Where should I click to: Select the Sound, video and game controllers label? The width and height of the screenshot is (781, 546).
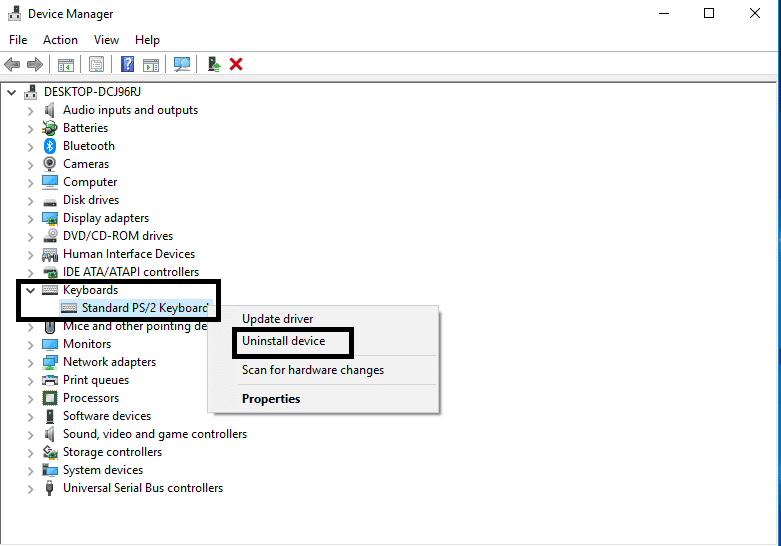(155, 434)
